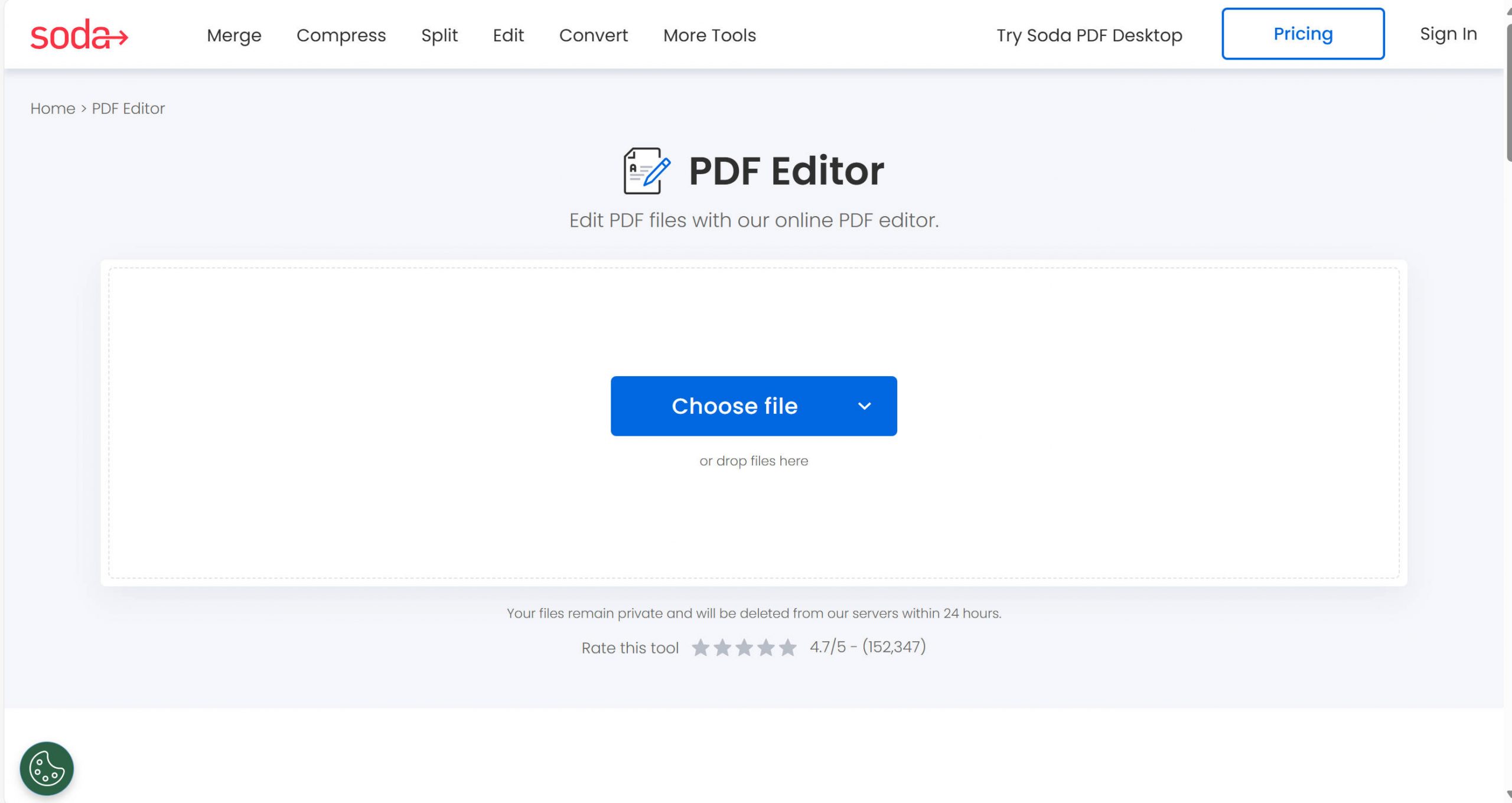Open the Compress tool
This screenshot has width=1512, height=803.
tap(341, 35)
